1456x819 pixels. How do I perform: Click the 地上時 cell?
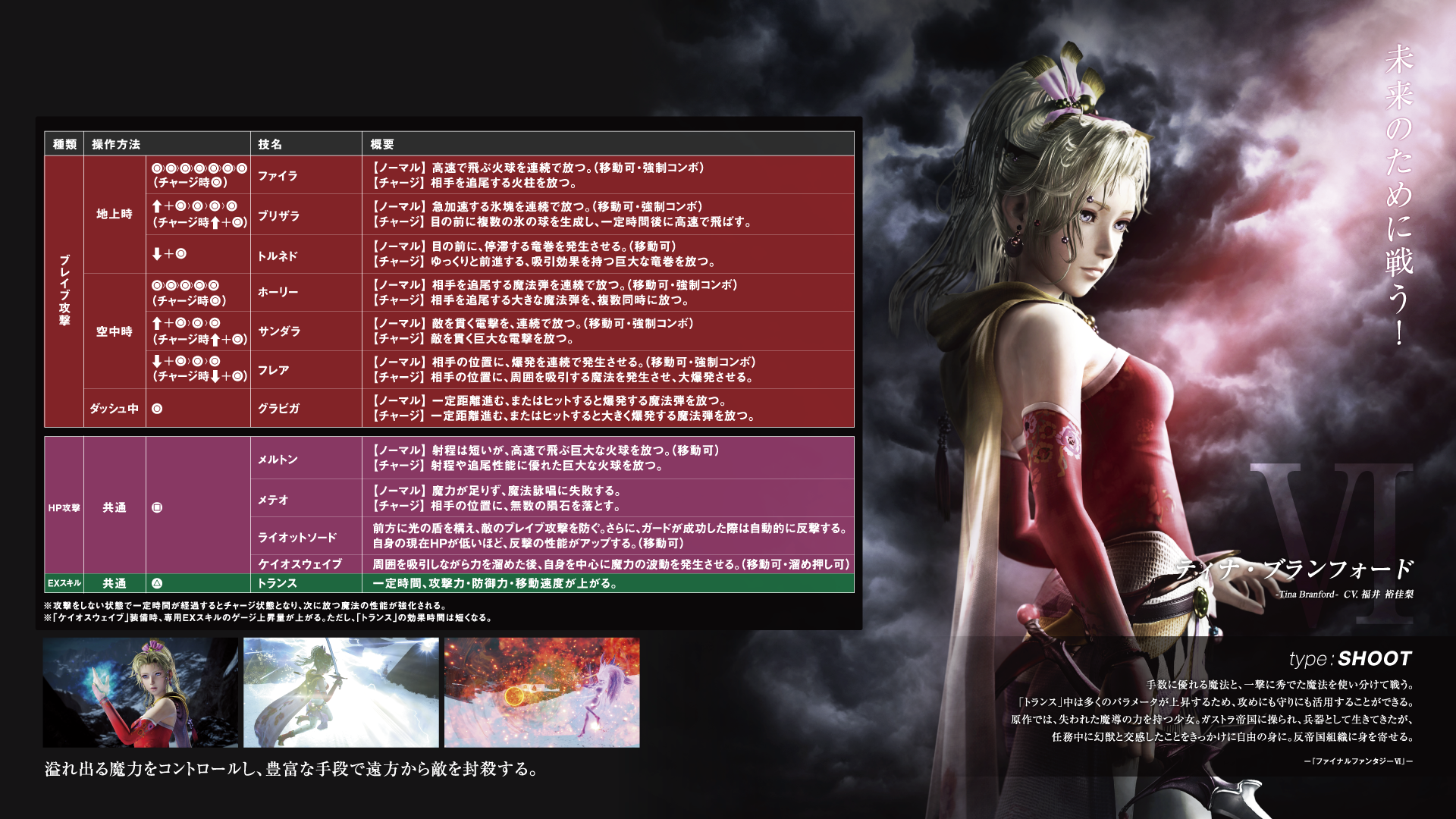(115, 214)
